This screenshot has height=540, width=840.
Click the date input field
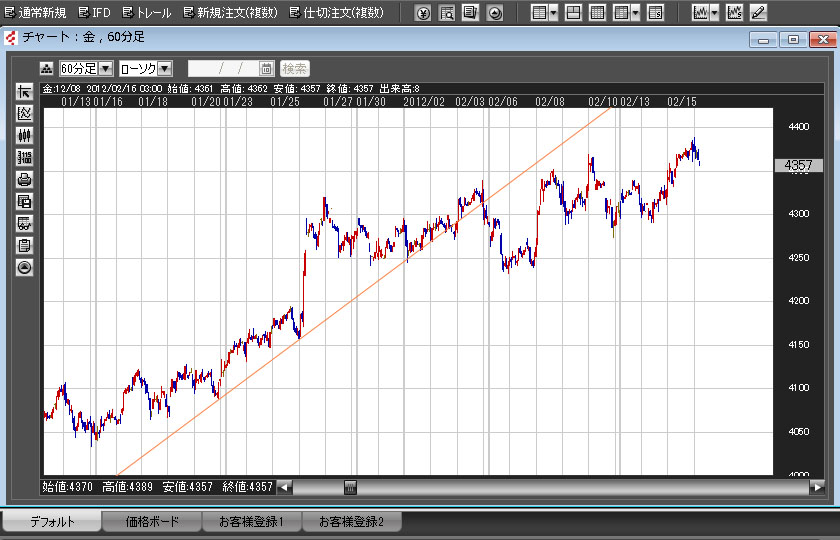[222, 69]
